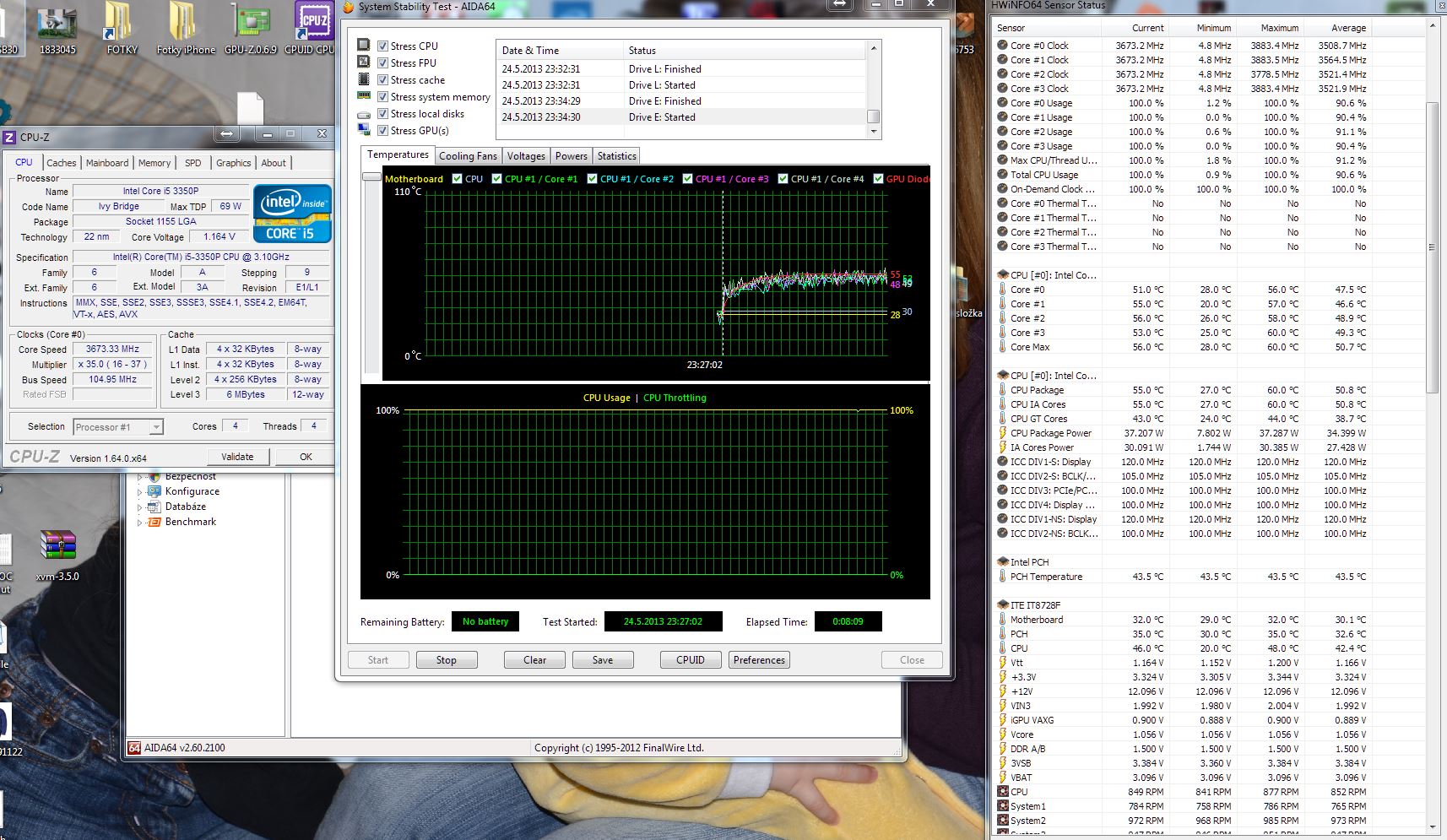The image size is (1447, 840).
Task: Uncheck the Stress CPU checkbox
Action: pyautogui.click(x=382, y=46)
